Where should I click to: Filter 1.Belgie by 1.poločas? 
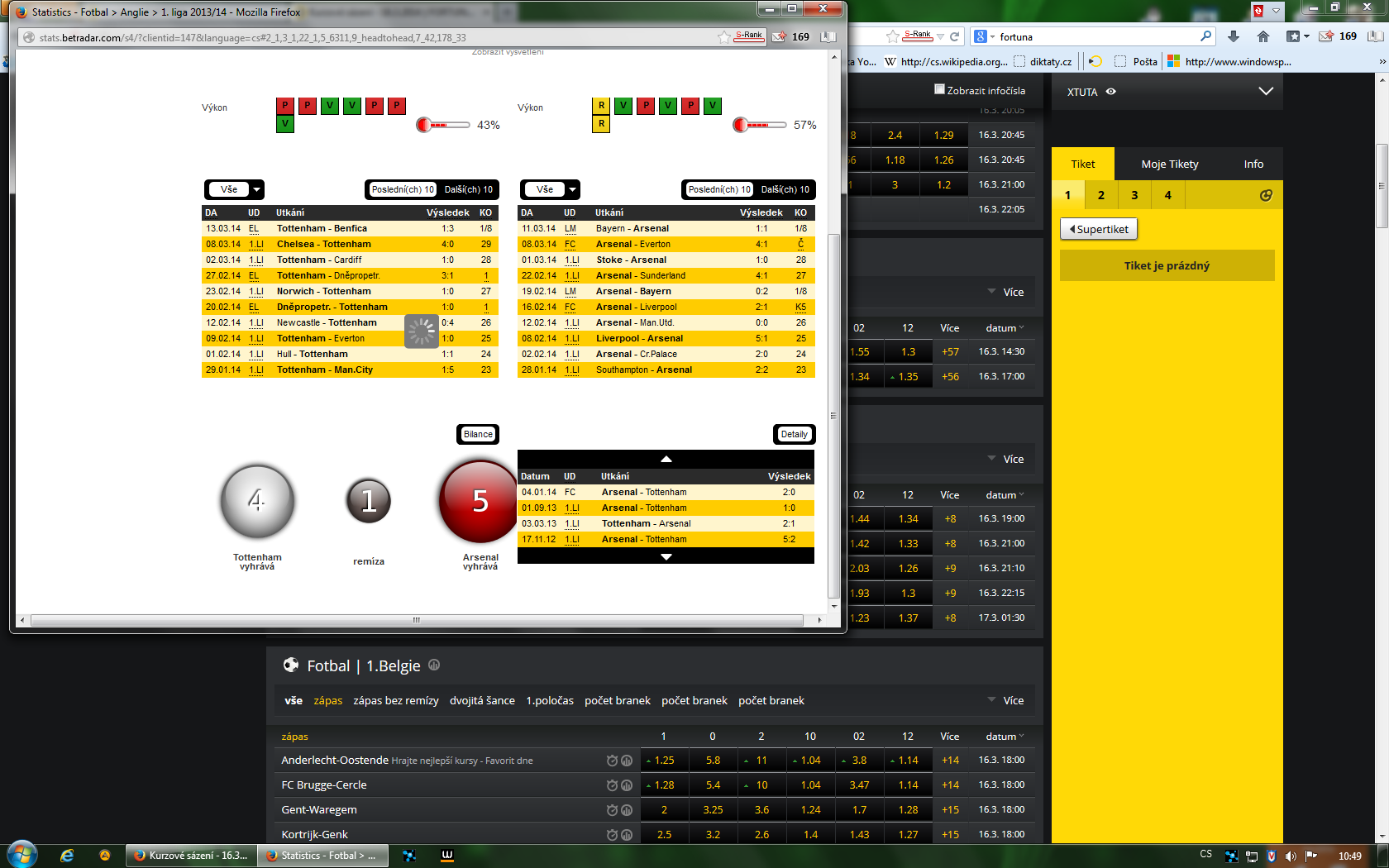[x=550, y=700]
